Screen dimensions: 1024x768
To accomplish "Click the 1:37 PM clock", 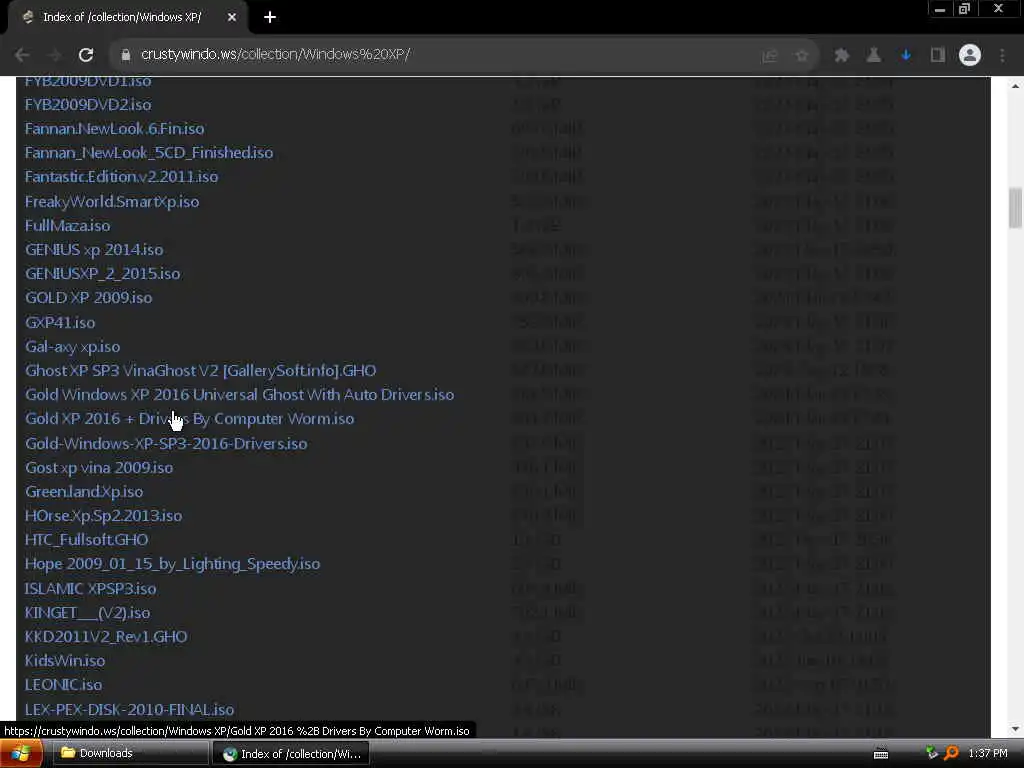I will (x=987, y=754).
